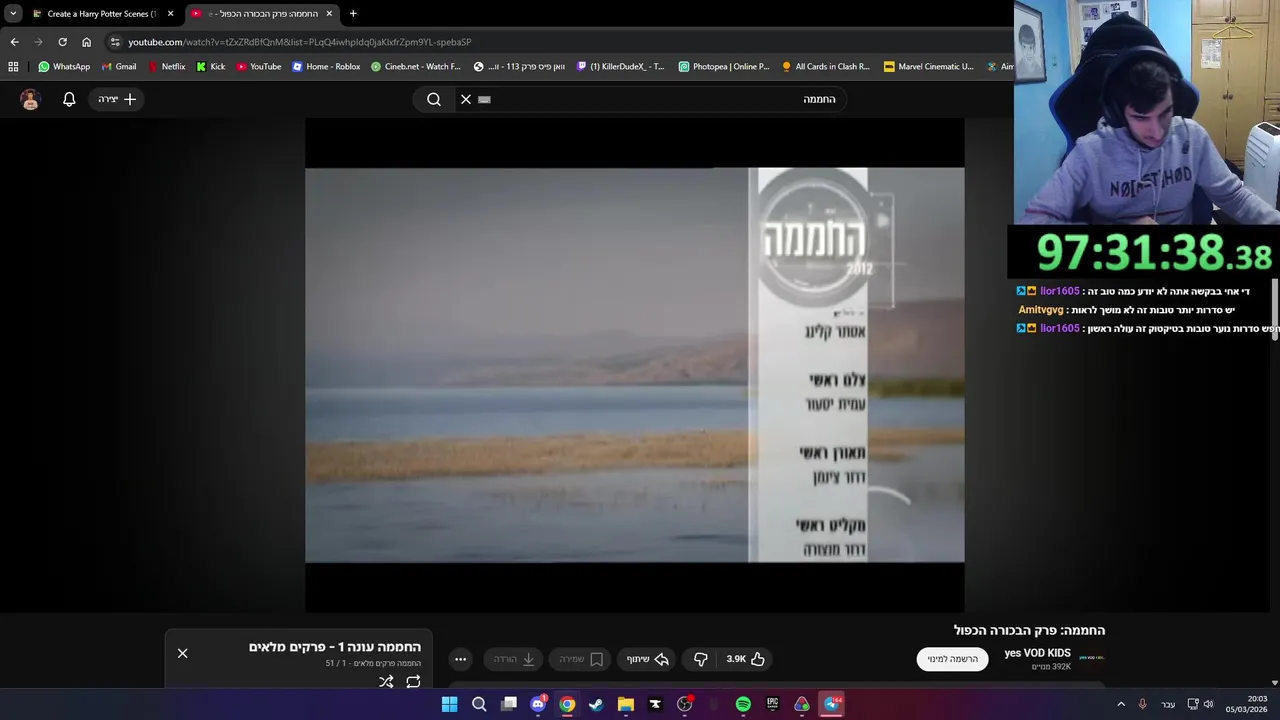Open the KillerDudeX bookmark

[621, 67]
